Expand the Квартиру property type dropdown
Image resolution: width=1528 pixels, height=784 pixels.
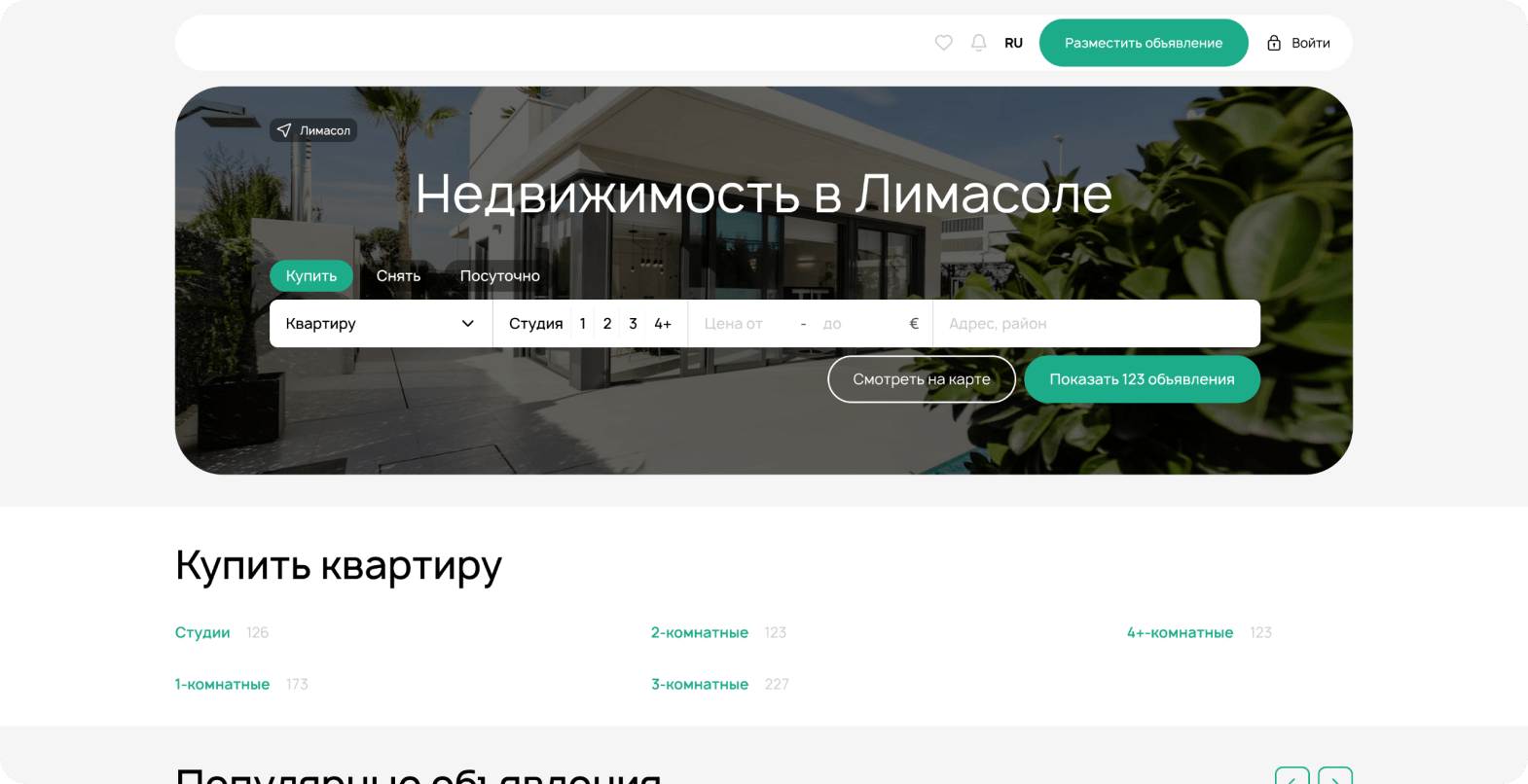(x=381, y=324)
